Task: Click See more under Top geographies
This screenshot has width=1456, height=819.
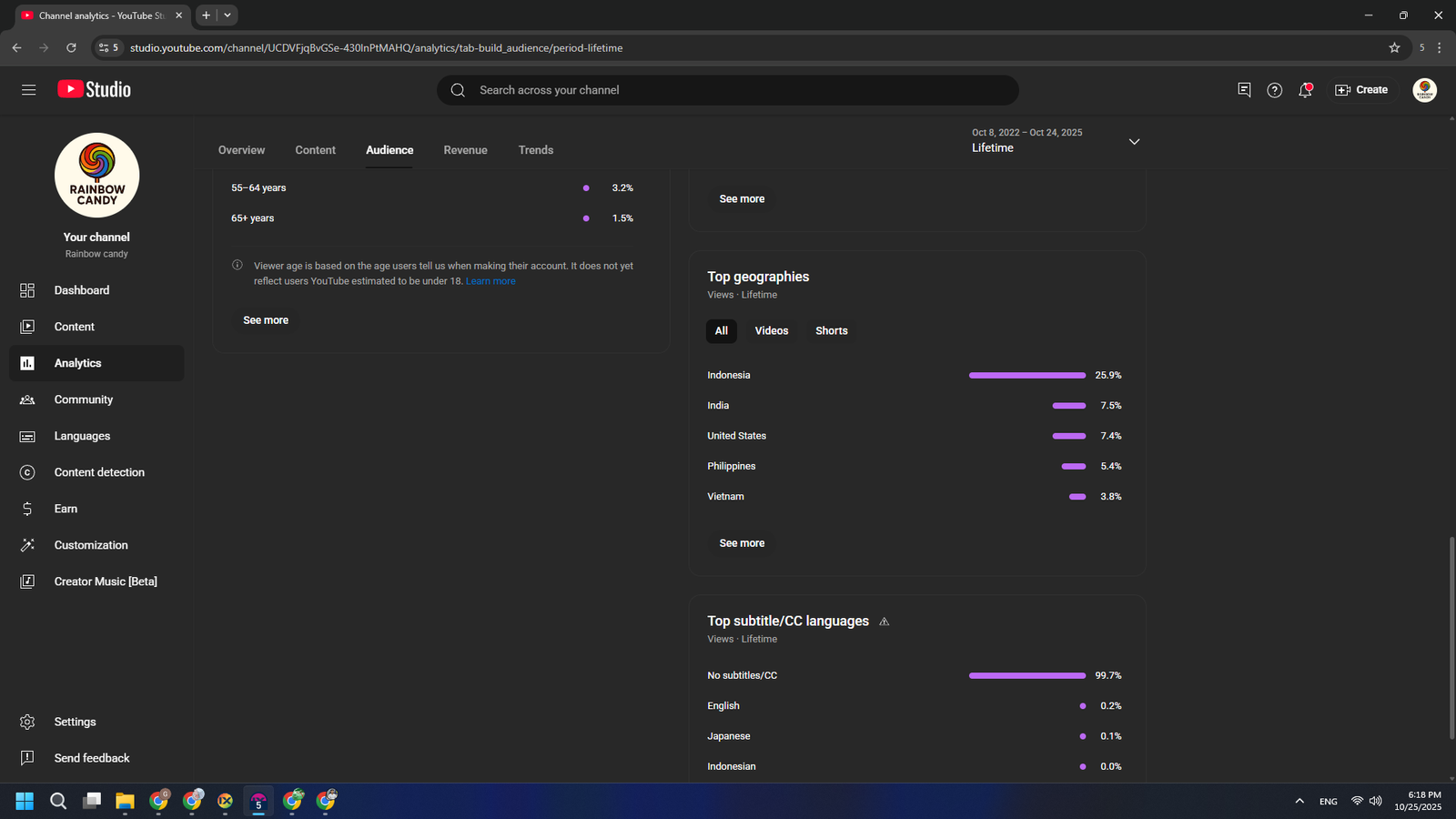Action: point(742,543)
